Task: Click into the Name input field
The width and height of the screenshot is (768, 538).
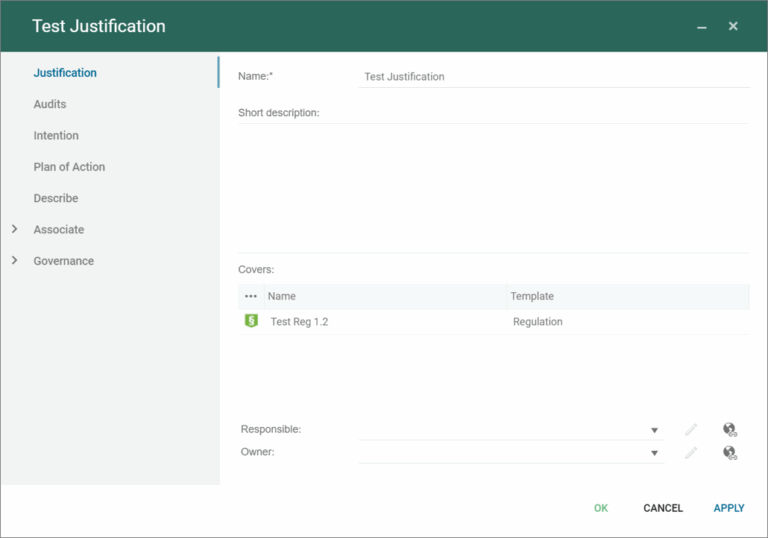Action: (553, 77)
